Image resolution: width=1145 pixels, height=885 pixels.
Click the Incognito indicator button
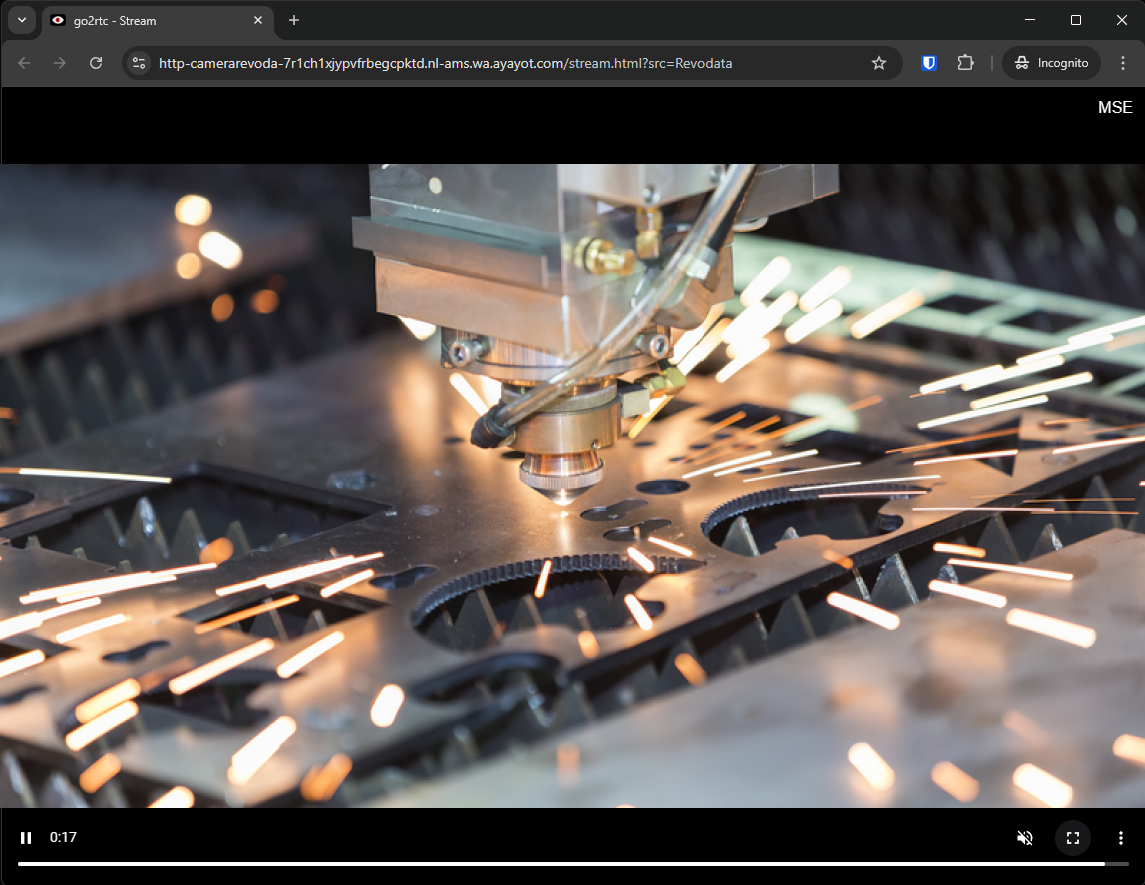pos(1051,63)
